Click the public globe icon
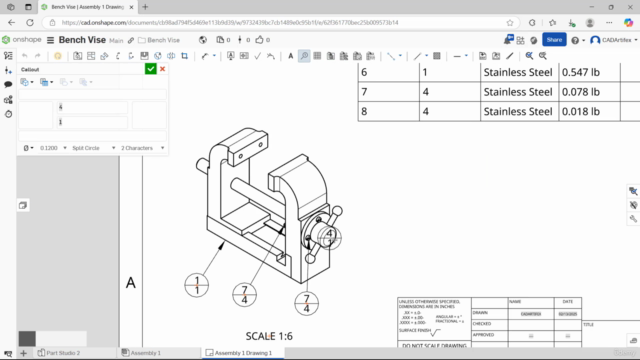 pos(202,40)
